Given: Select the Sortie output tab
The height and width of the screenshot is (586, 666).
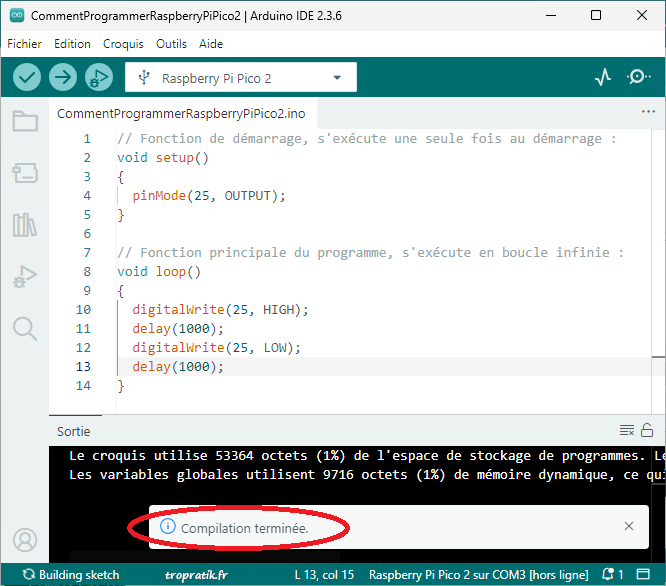Looking at the screenshot, I should point(73,431).
